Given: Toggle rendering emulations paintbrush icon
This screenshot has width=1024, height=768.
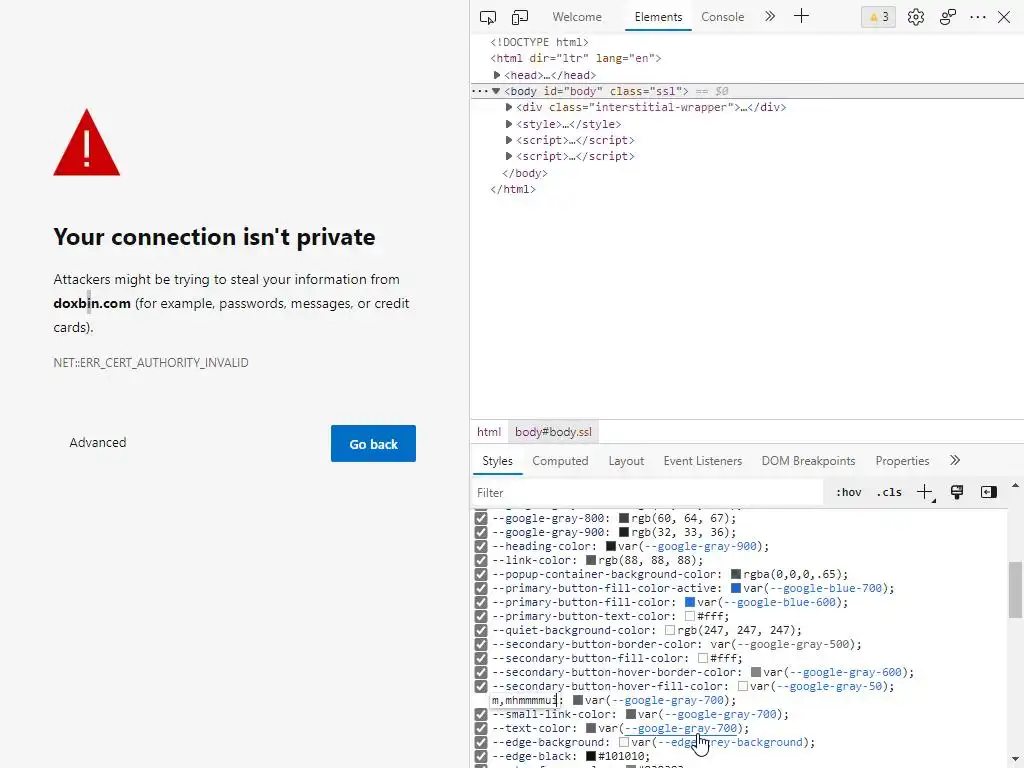Looking at the screenshot, I should (957, 492).
